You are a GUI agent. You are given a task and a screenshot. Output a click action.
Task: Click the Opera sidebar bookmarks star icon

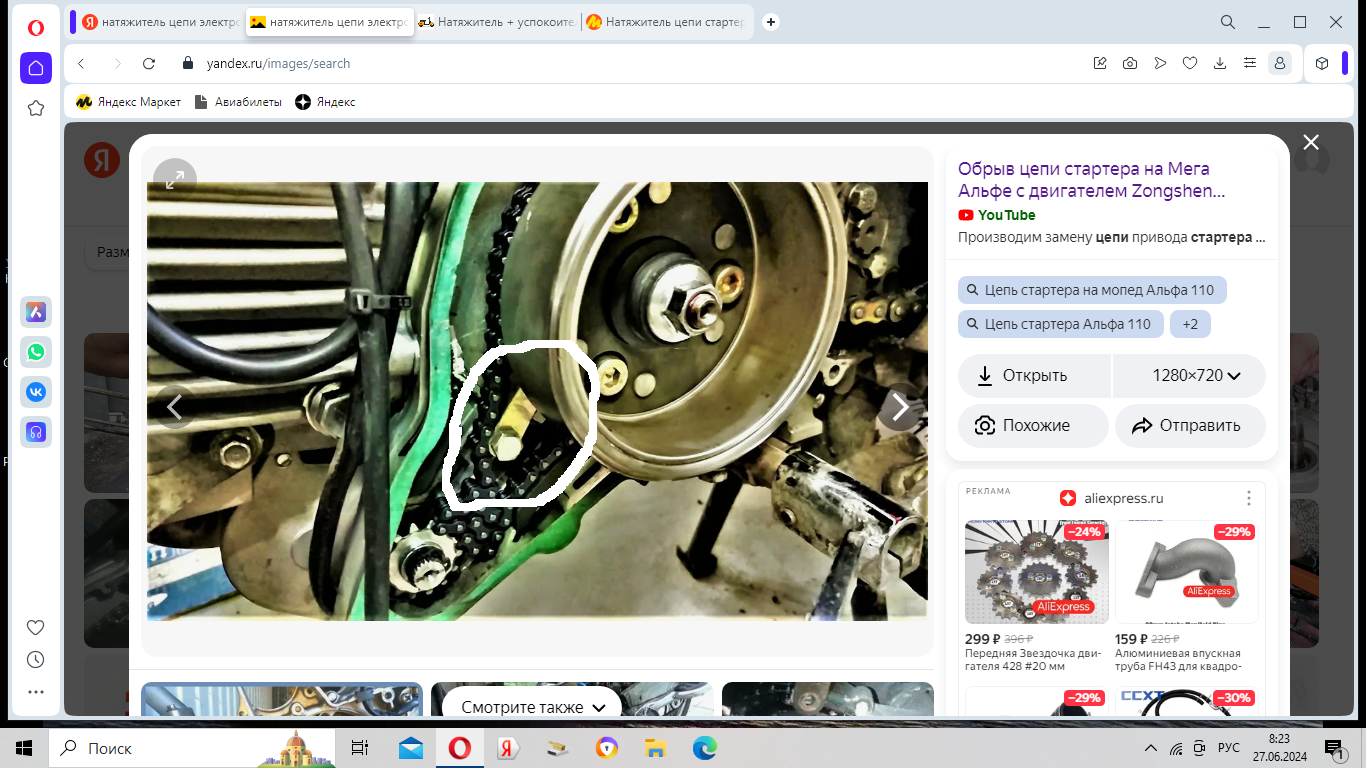click(x=36, y=108)
